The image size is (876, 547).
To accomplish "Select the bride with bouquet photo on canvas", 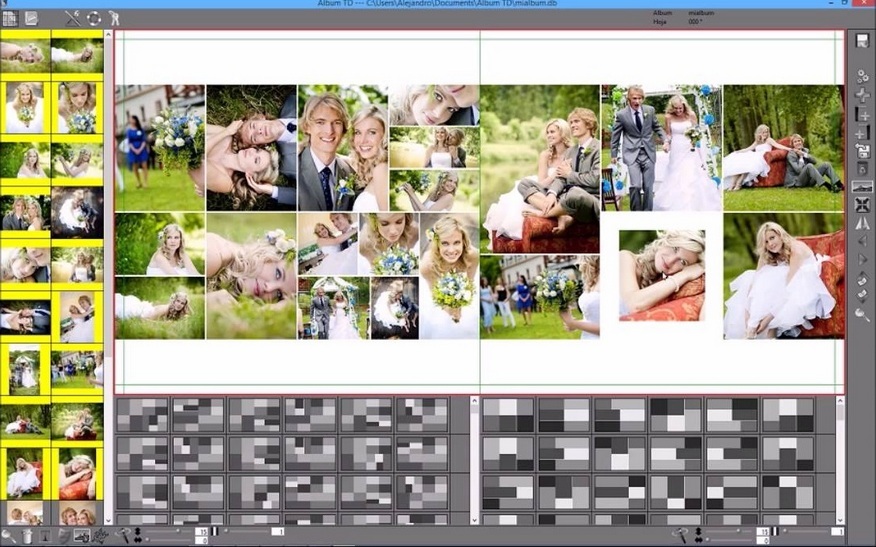I will (449, 276).
